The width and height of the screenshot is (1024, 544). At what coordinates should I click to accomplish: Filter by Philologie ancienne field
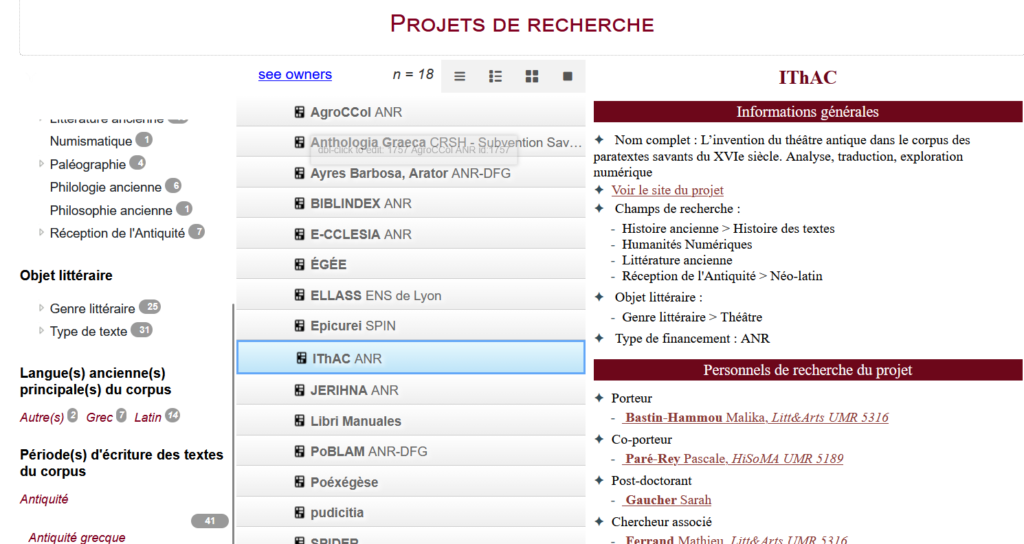[x=105, y=187]
